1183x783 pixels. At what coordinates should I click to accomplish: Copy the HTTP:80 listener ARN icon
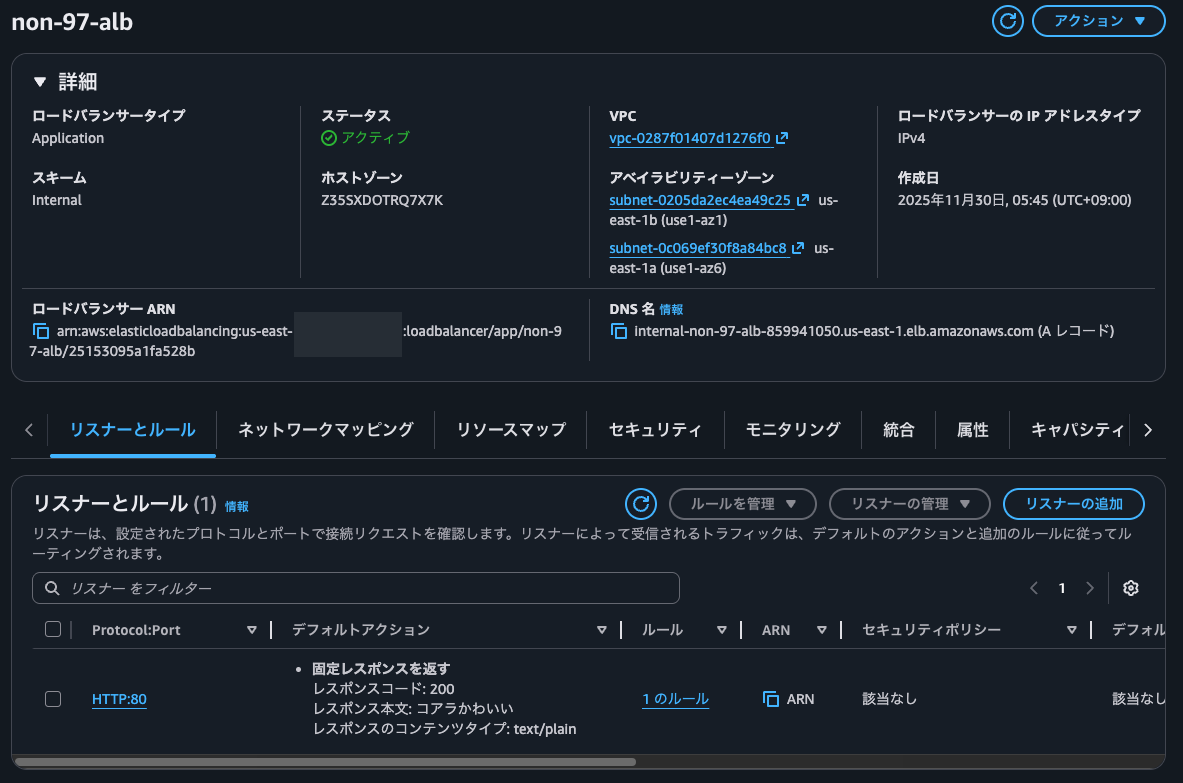pyautogui.click(x=771, y=699)
